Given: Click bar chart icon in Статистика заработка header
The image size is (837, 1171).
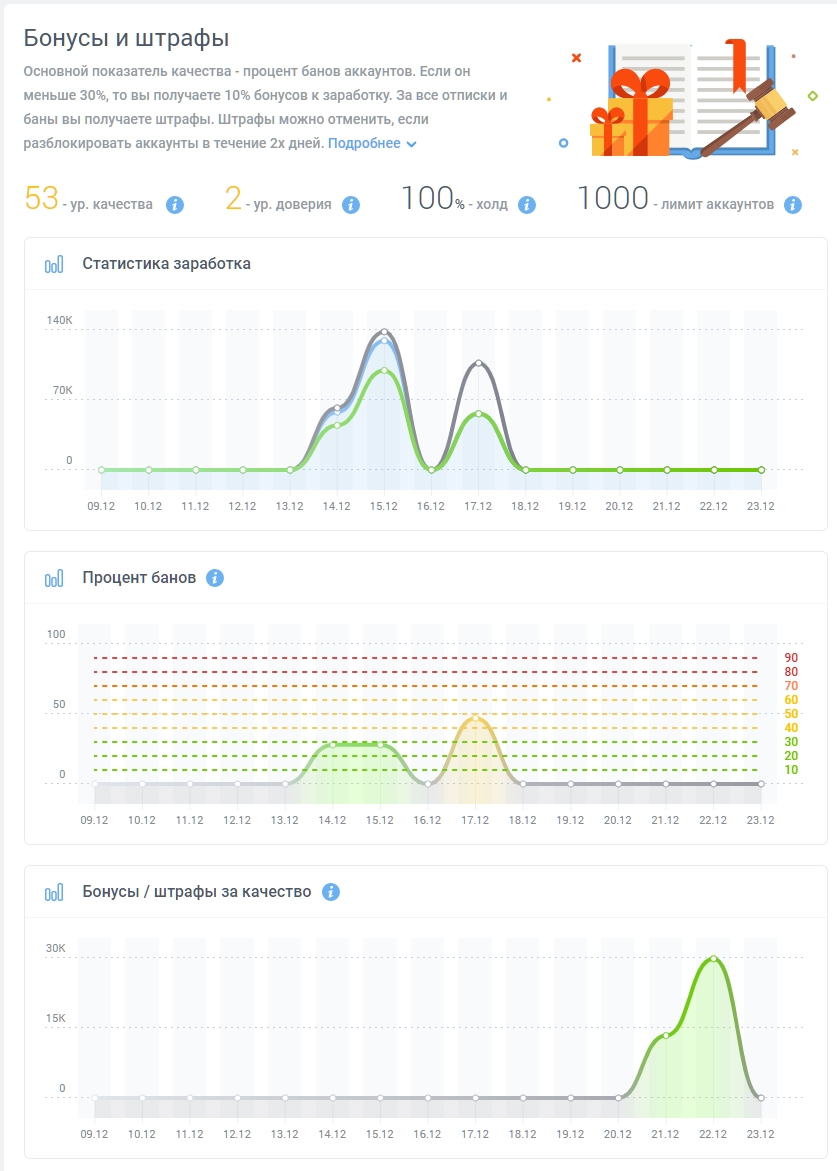Looking at the screenshot, I should pyautogui.click(x=54, y=264).
